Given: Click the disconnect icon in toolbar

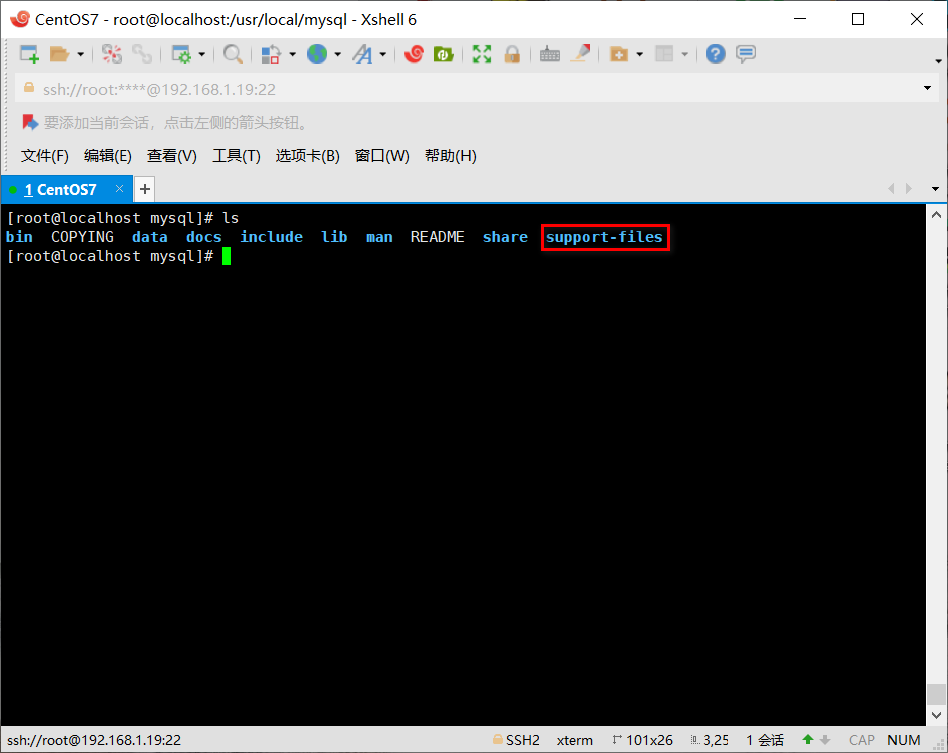Looking at the screenshot, I should (x=112, y=54).
